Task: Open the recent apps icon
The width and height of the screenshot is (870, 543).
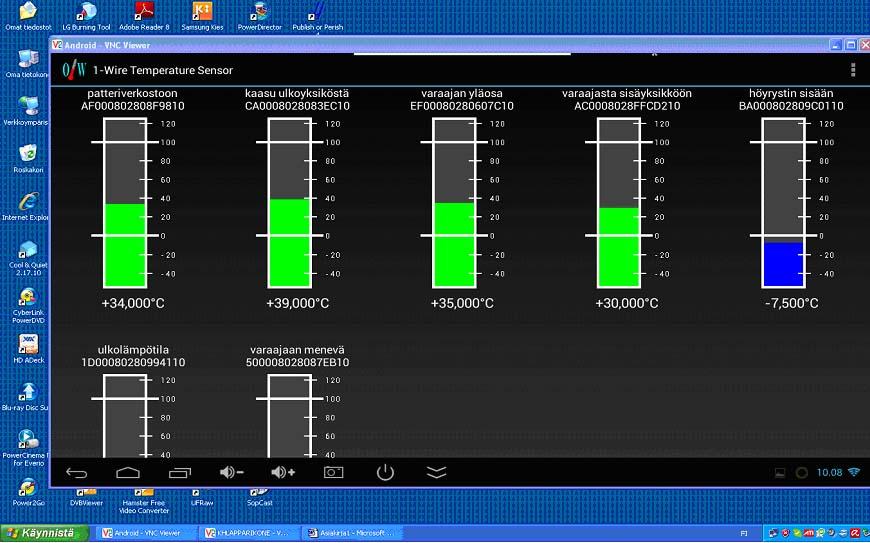Action: tap(180, 472)
